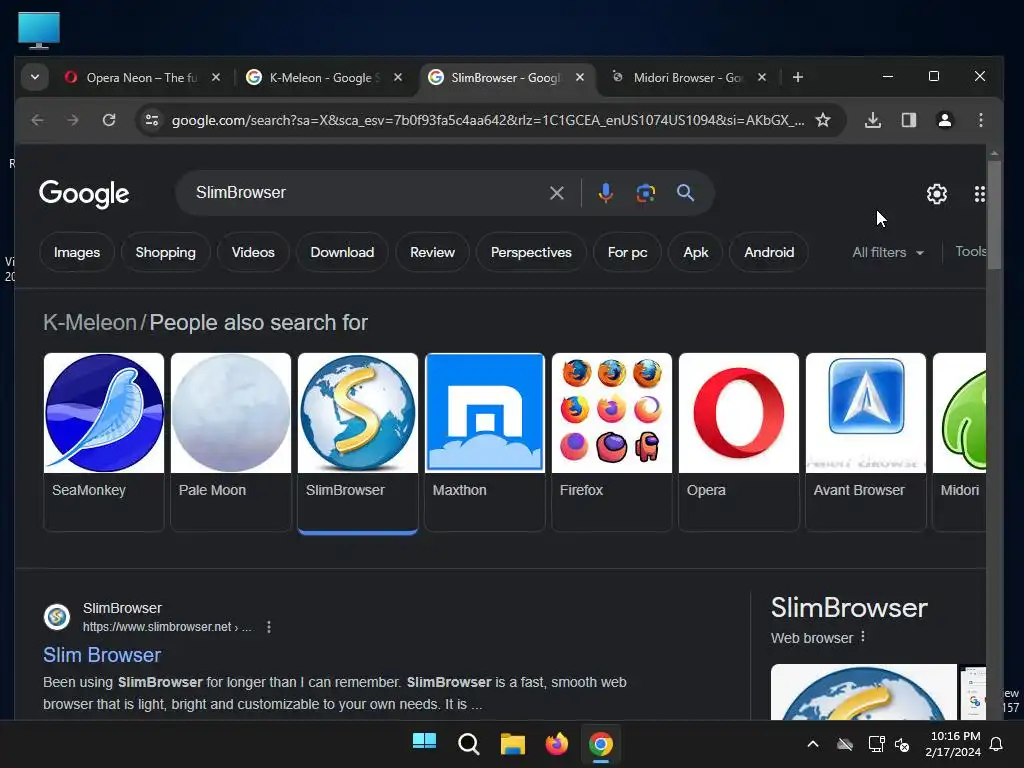The width and height of the screenshot is (1024, 768).
Task: Select the Opera browser card
Action: point(739,442)
